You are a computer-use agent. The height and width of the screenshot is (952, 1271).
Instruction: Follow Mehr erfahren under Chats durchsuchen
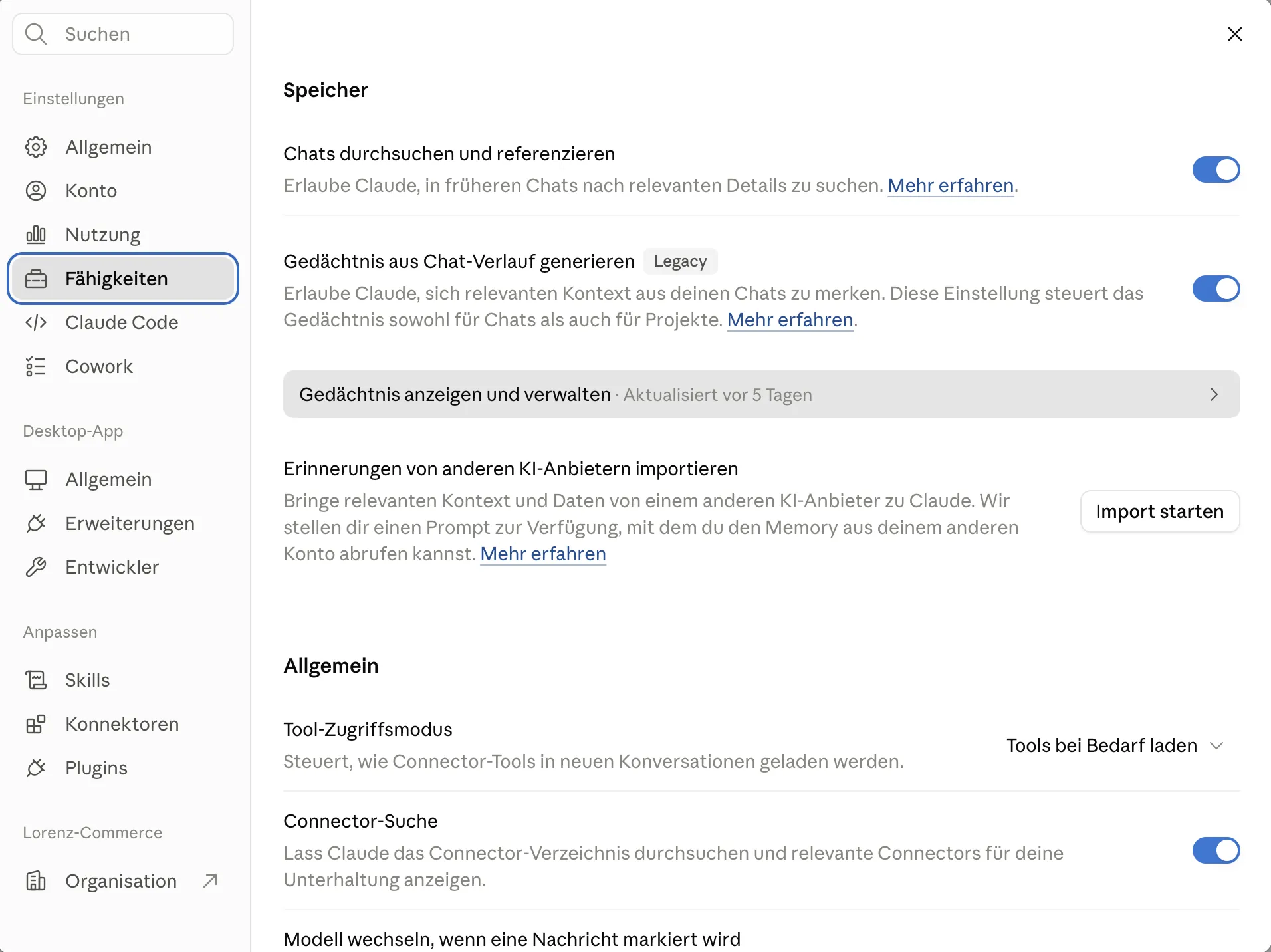pos(951,185)
